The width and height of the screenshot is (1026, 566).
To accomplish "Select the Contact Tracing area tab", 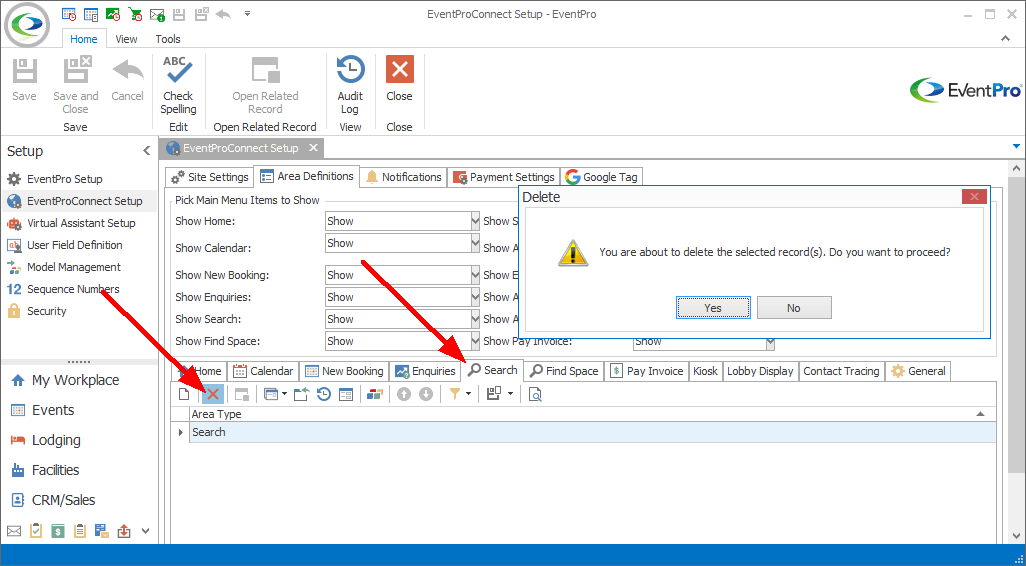I will 841,371.
